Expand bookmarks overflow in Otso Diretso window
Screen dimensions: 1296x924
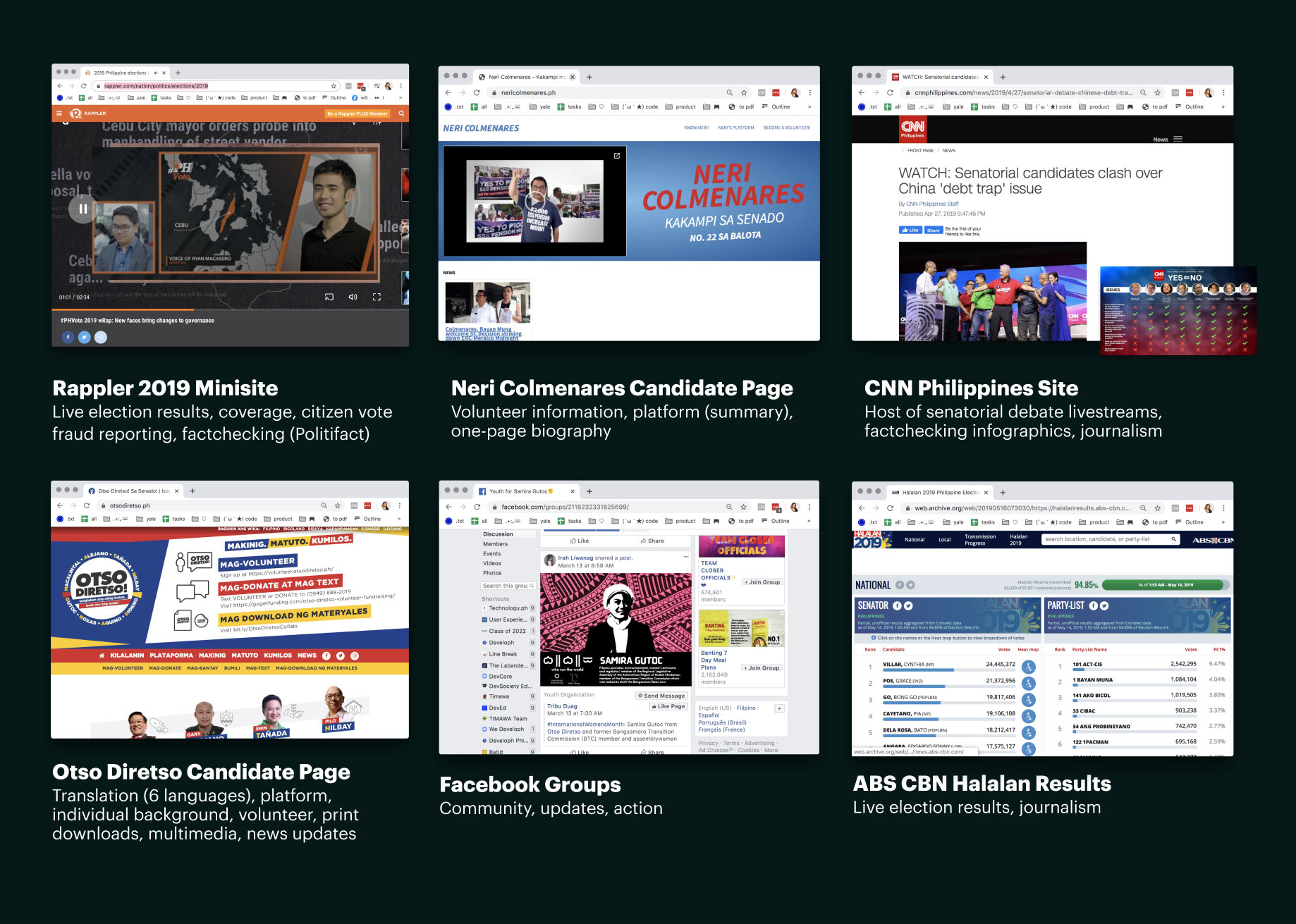click(399, 519)
